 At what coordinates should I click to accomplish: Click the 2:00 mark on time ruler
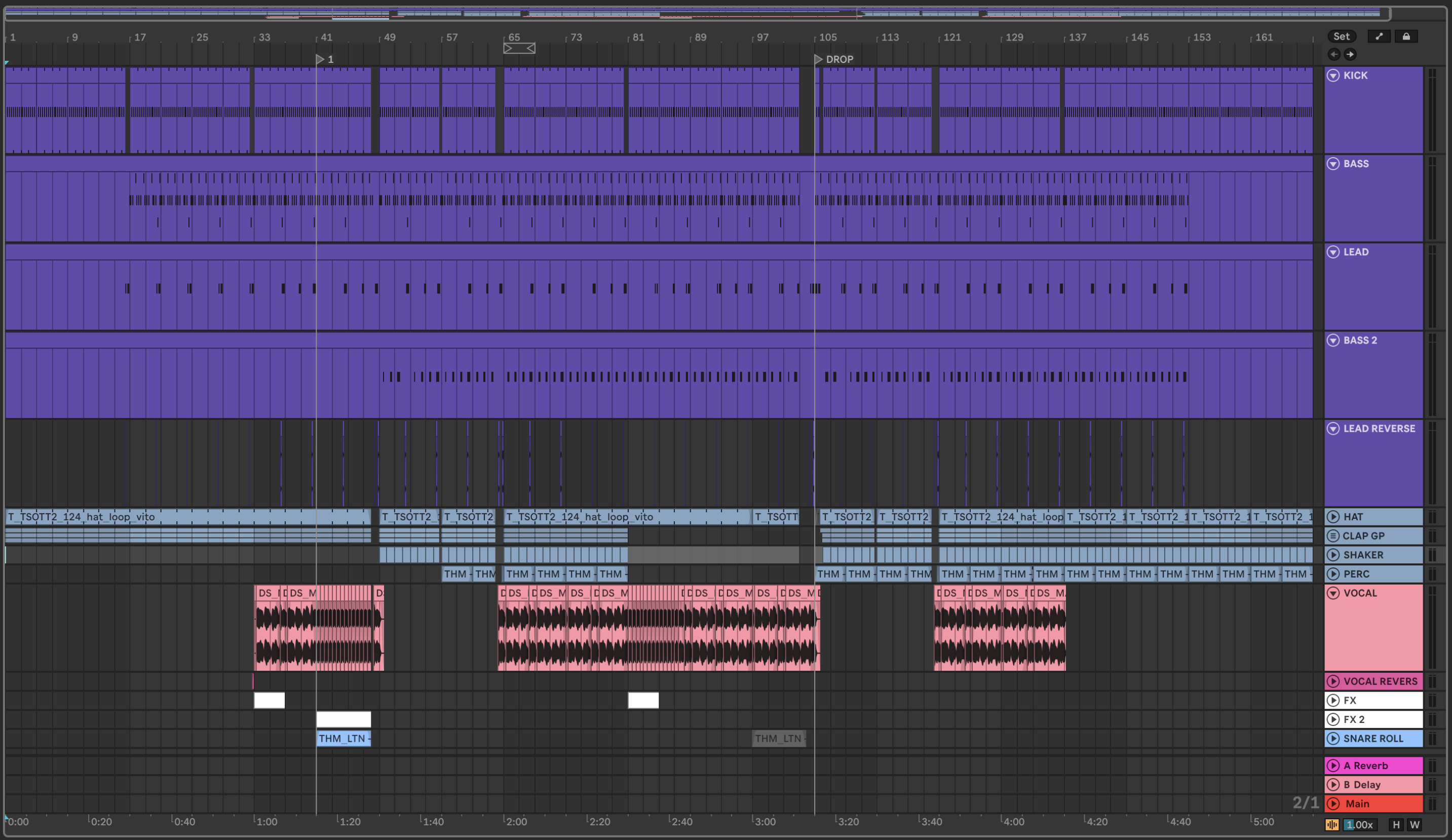(x=516, y=822)
